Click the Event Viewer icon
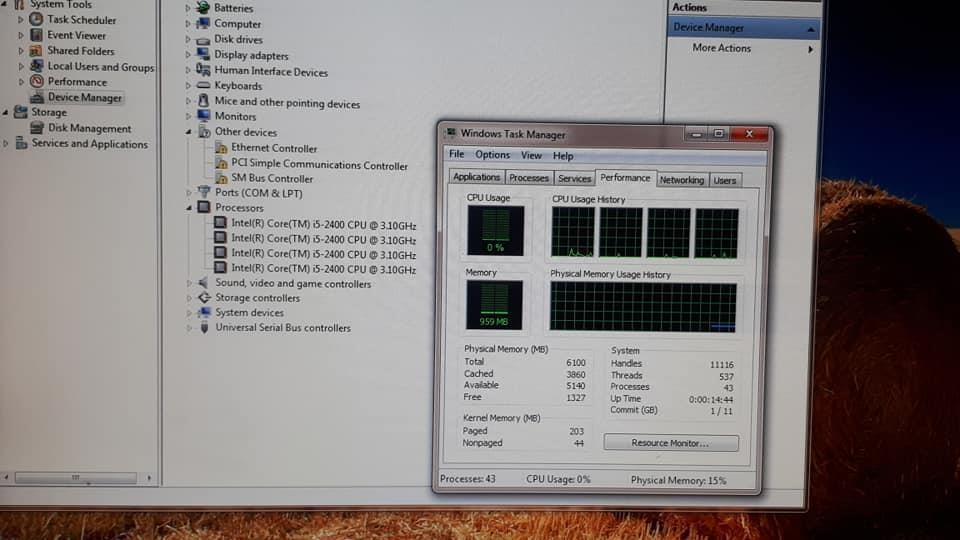 pyautogui.click(x=37, y=35)
